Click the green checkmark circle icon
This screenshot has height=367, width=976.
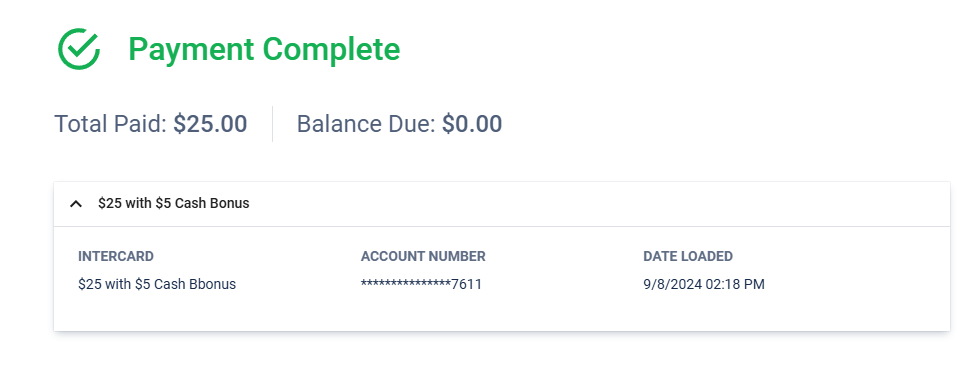pyautogui.click(x=79, y=49)
